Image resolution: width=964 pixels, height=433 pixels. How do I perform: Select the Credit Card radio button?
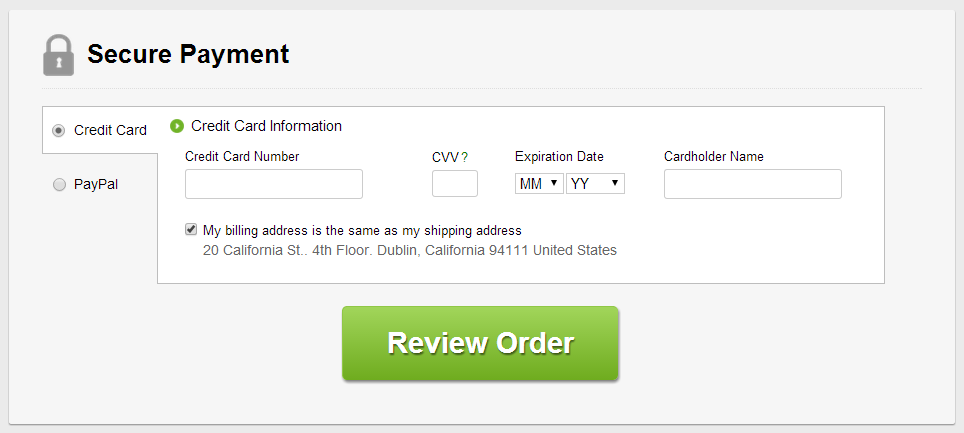(x=58, y=130)
